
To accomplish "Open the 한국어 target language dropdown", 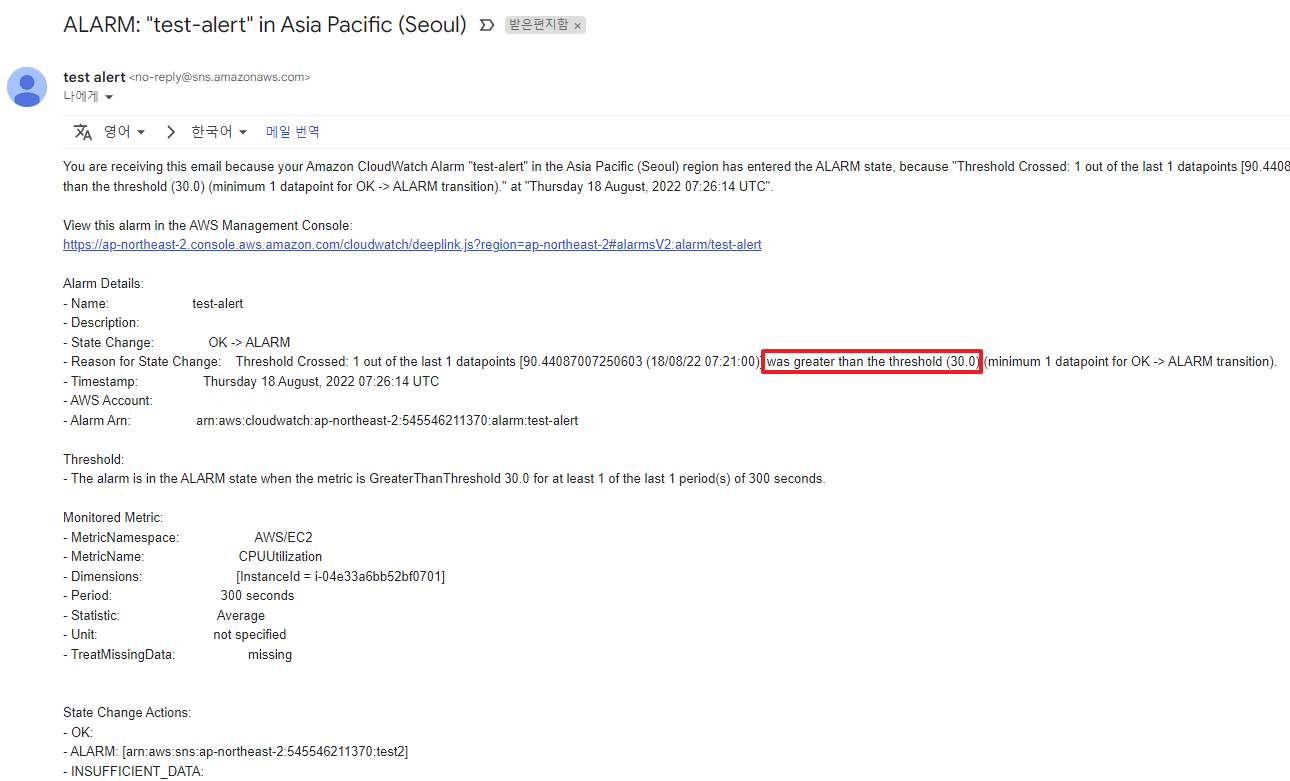I will point(219,132).
